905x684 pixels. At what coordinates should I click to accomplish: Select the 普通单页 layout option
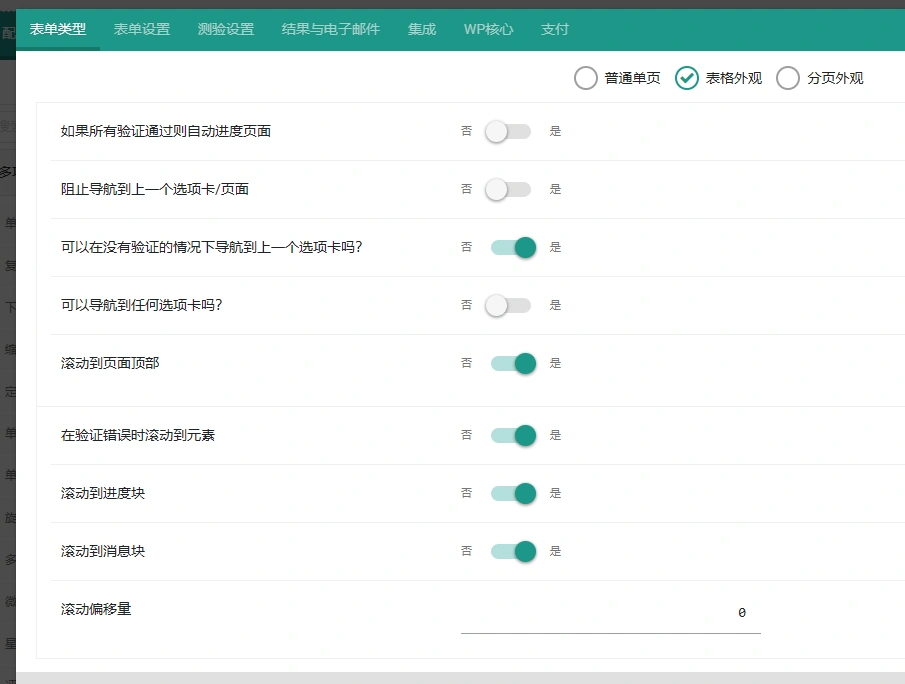pyautogui.click(x=585, y=77)
